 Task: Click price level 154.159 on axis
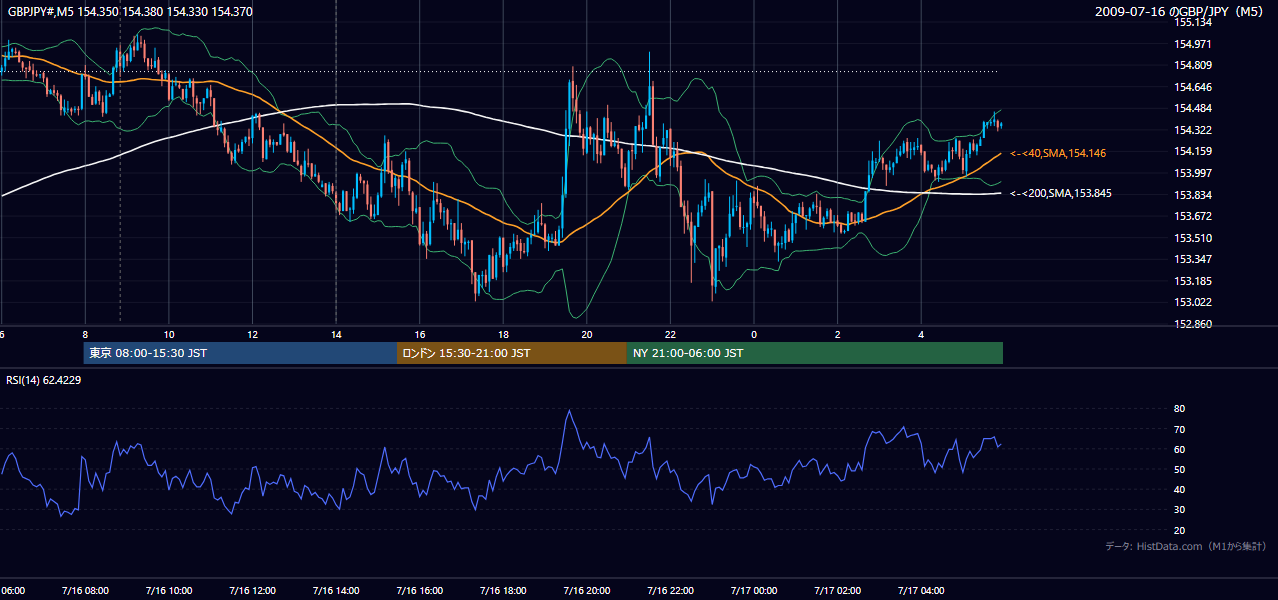click(x=1193, y=151)
